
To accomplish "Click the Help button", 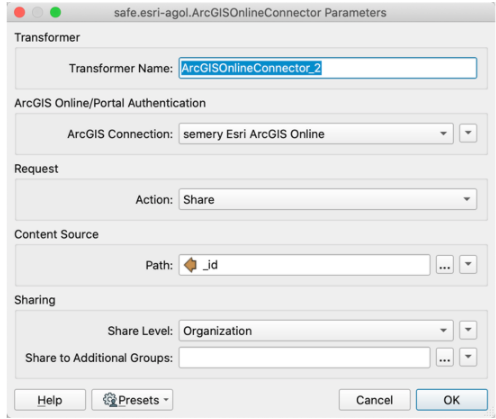I will click(50, 400).
